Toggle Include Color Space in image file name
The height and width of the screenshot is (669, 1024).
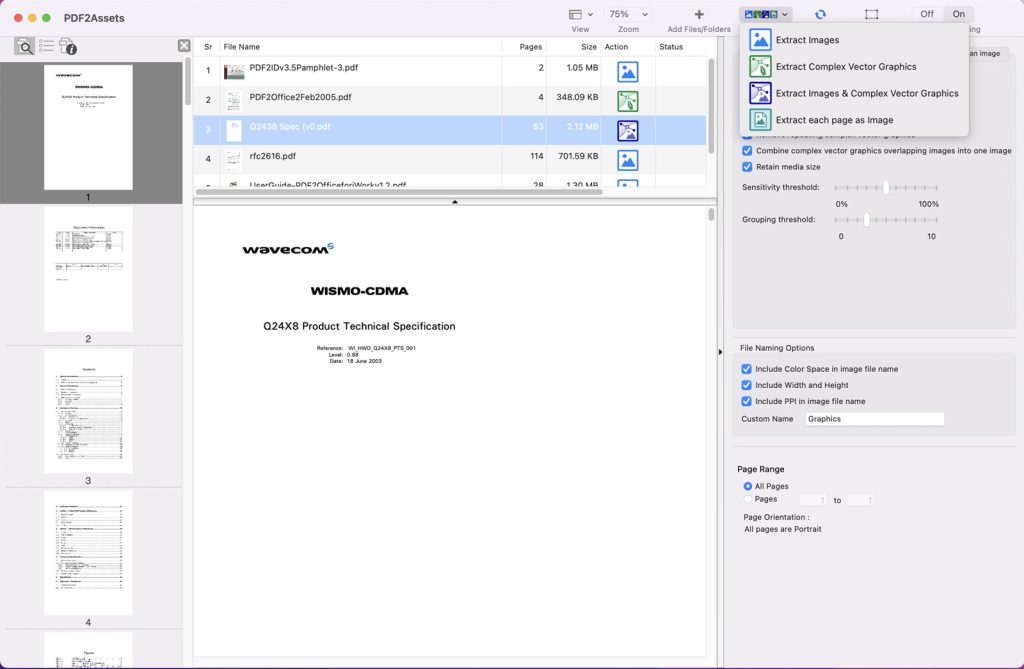click(x=746, y=369)
